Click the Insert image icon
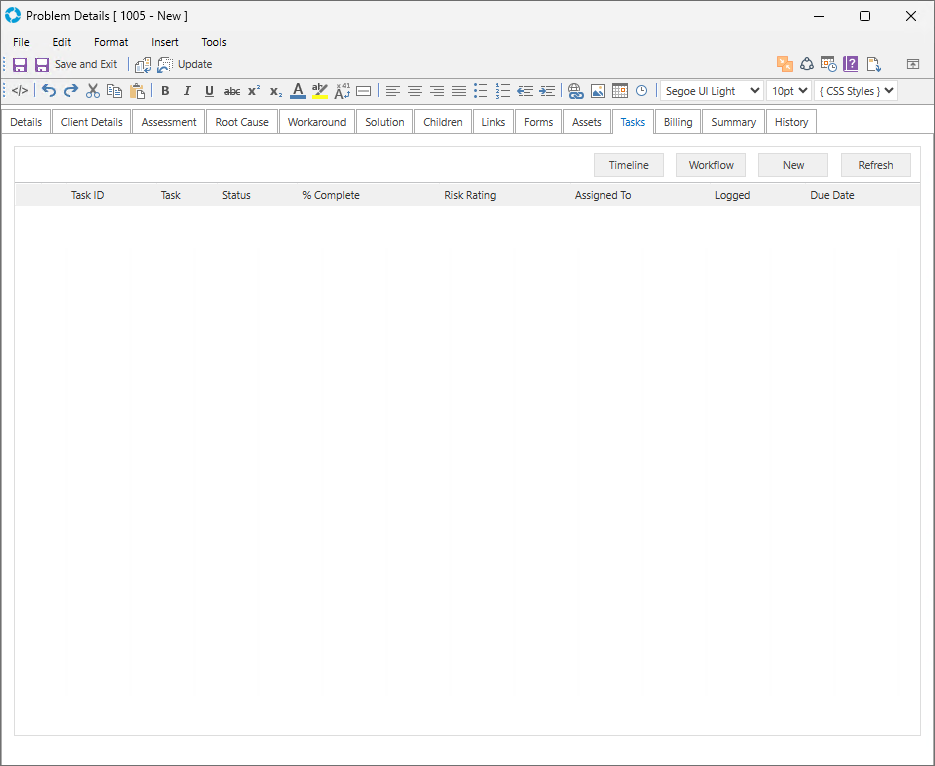 (x=598, y=91)
